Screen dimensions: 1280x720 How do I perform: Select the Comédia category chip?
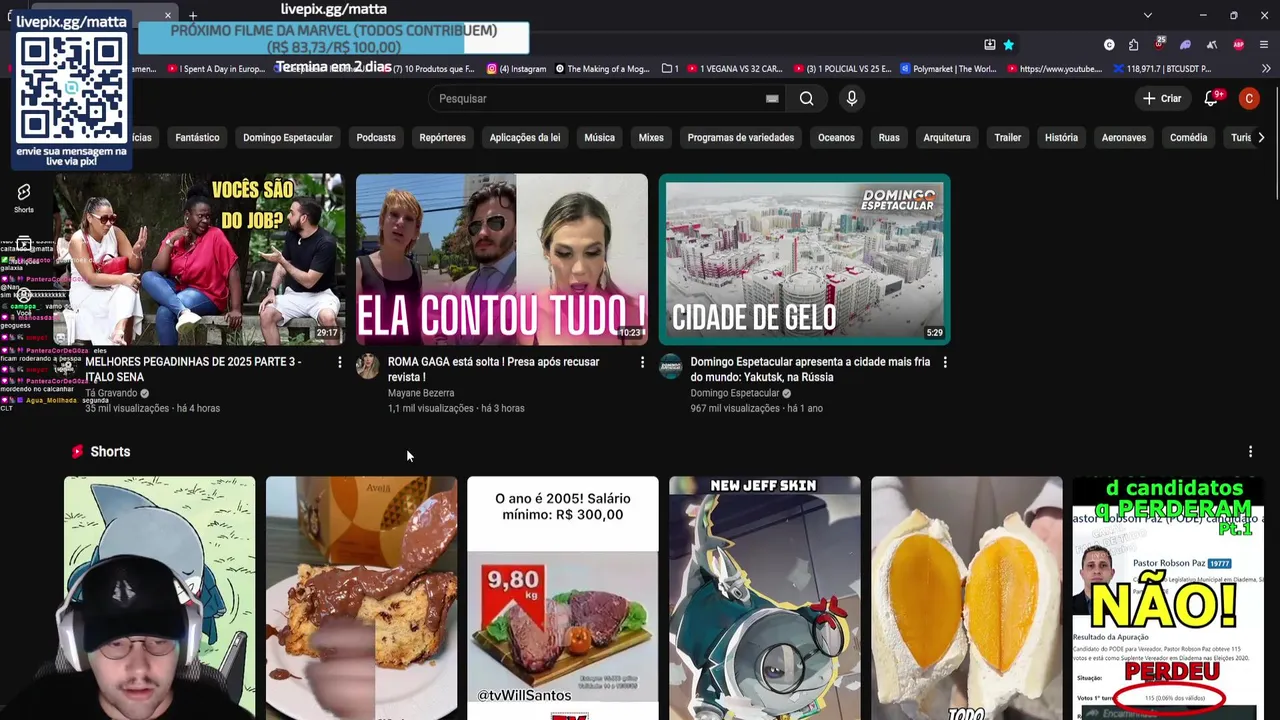(x=1188, y=137)
